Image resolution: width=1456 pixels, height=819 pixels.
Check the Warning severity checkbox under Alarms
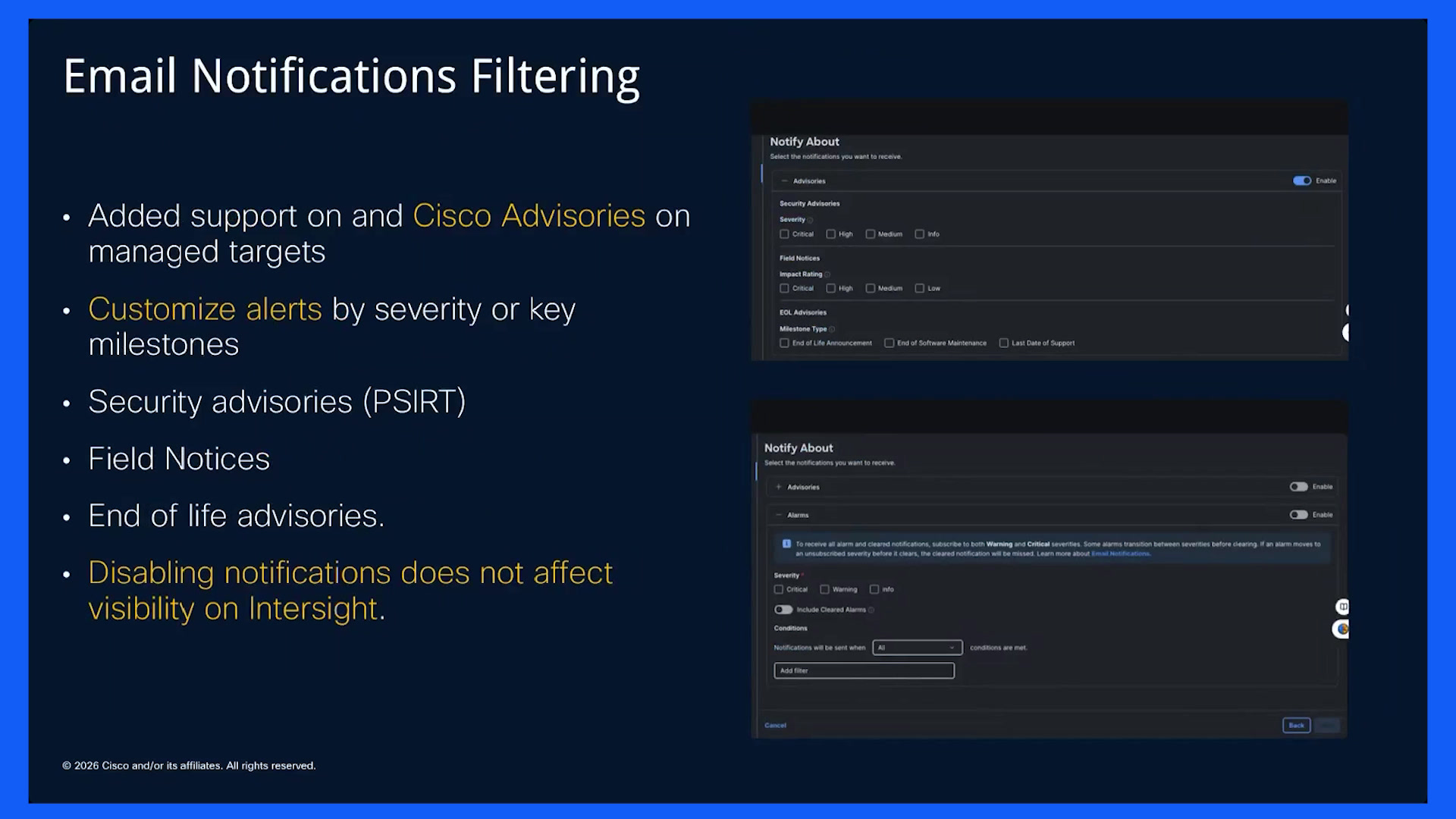[x=825, y=589]
